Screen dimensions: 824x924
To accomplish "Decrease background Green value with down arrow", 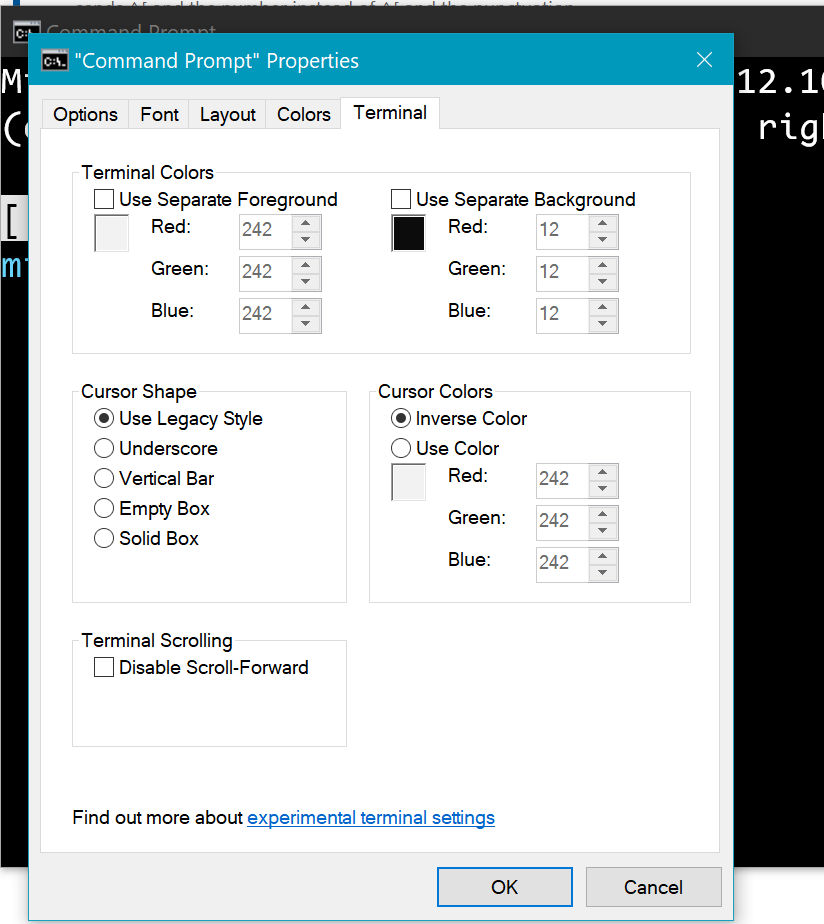I will pyautogui.click(x=602, y=281).
